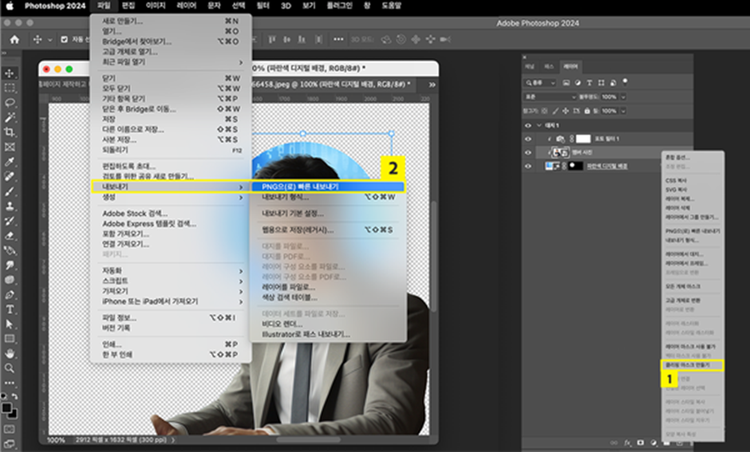This screenshot has width=750, height=452.
Task: Select the Rectangle shape tool
Action: coord(10,339)
